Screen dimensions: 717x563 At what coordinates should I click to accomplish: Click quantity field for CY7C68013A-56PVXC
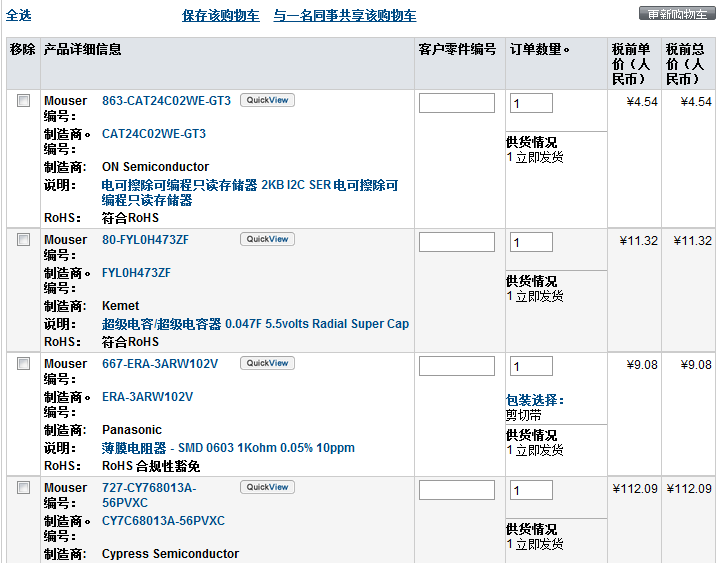pyautogui.click(x=531, y=490)
